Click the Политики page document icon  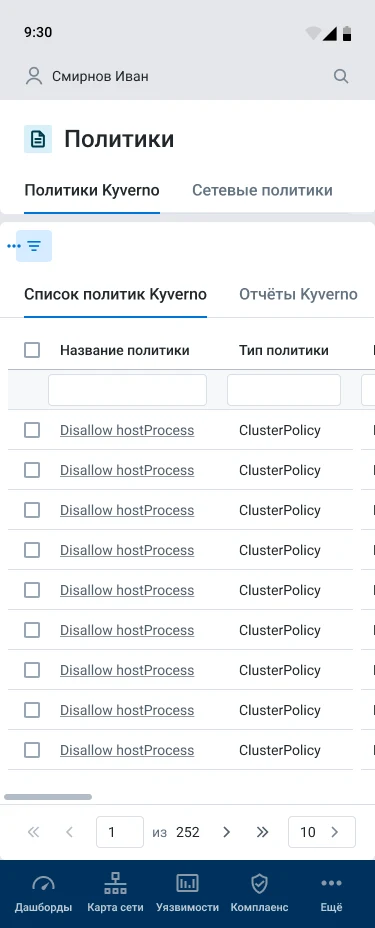point(38,140)
